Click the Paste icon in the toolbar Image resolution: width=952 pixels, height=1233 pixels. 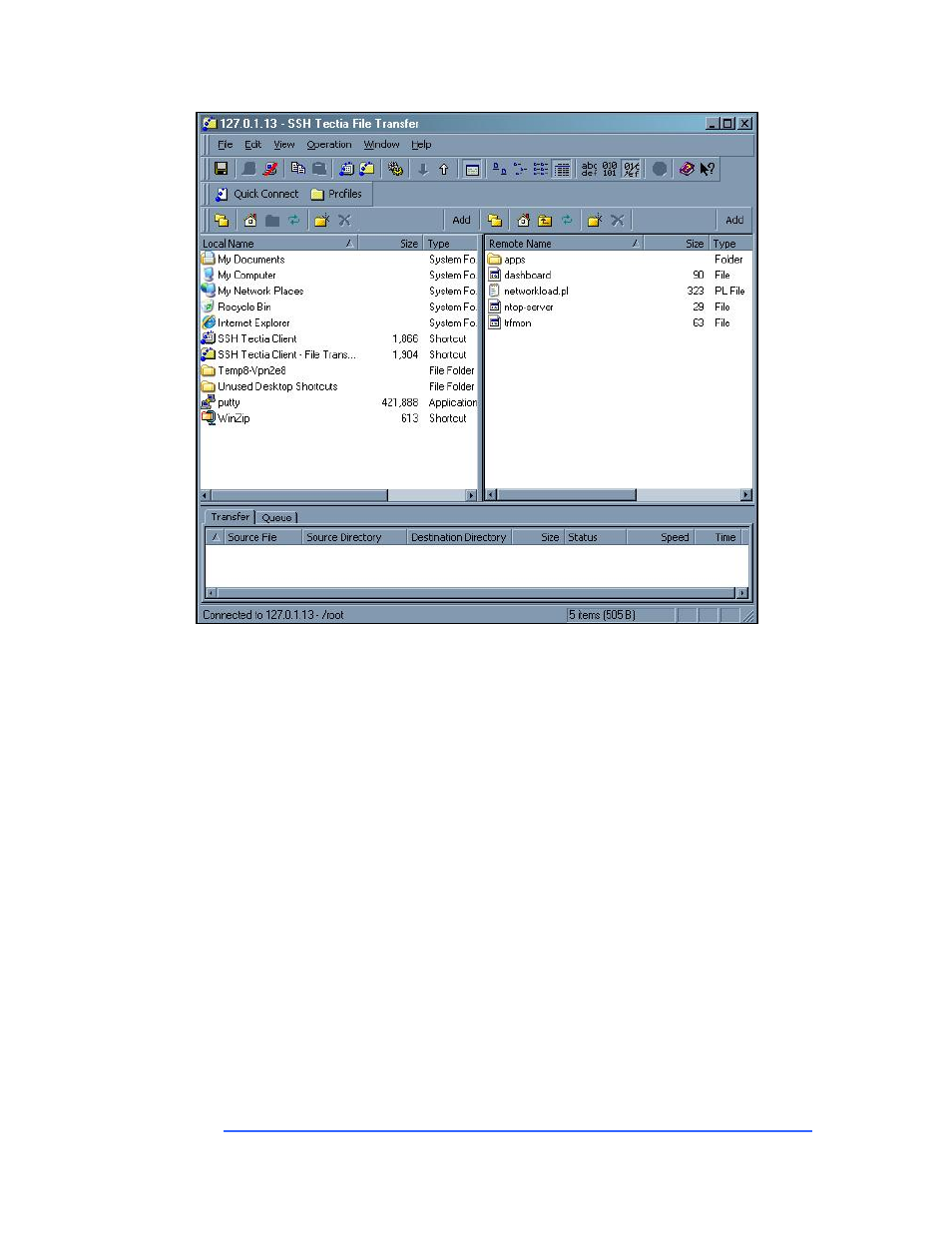tap(318, 169)
